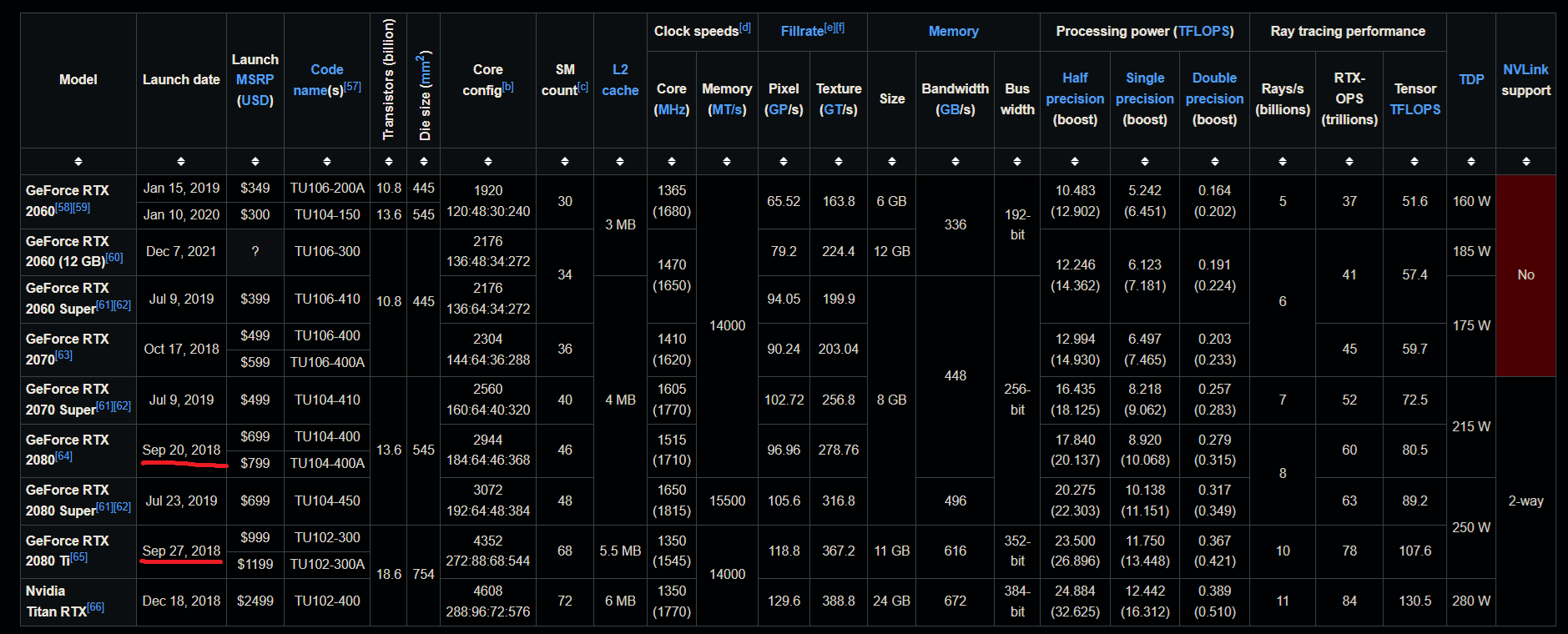
Task: Sort by Tensor TFLOPS column arrows
Action: tap(1414, 161)
